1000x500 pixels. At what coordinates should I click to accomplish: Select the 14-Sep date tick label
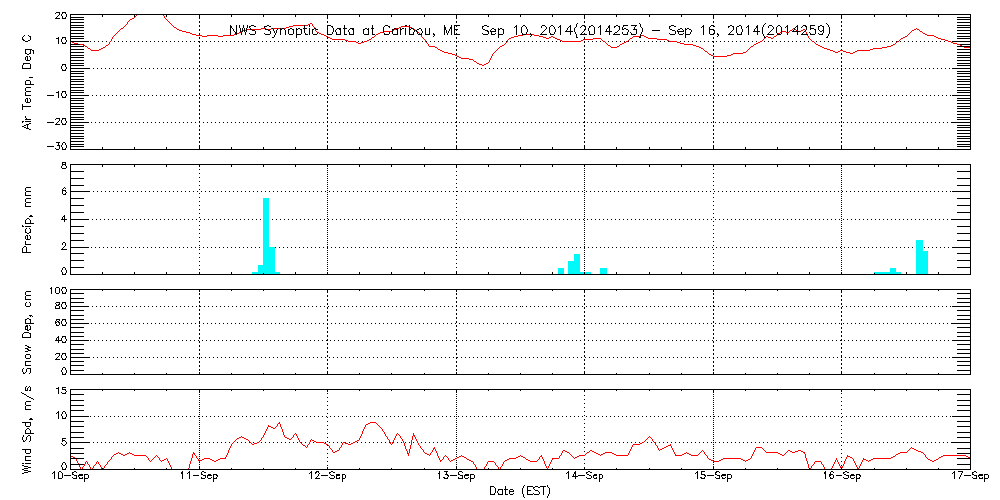click(x=585, y=477)
